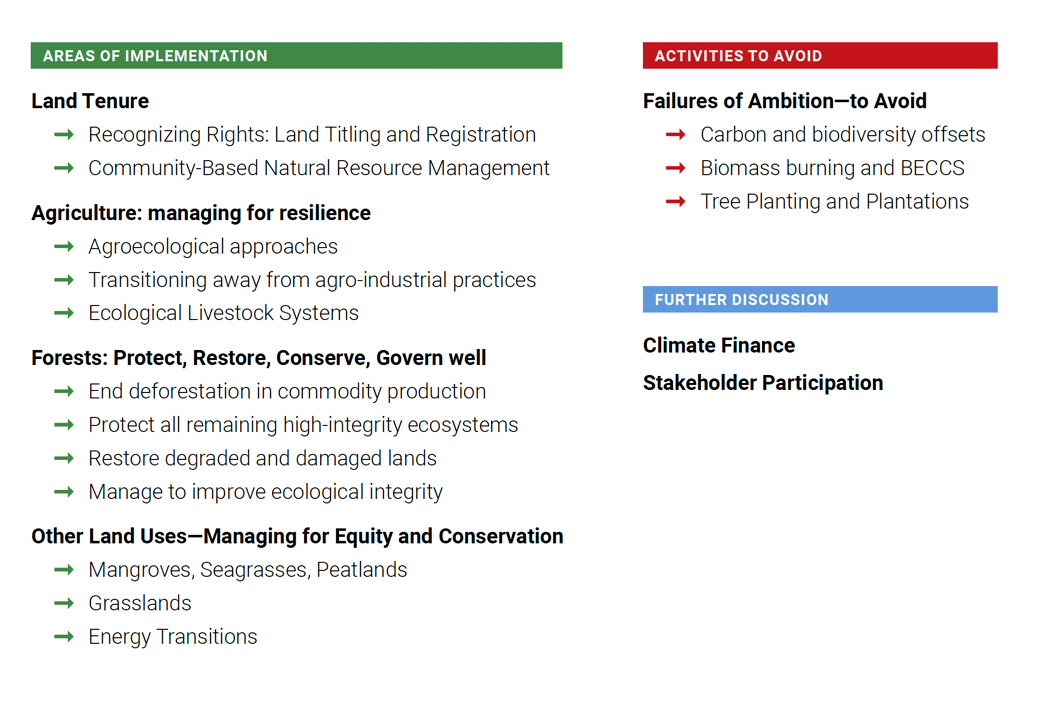Image resolution: width=1038 pixels, height=706 pixels.
Task: Click the red arrow beside Tree Planting and Plantations
Action: click(676, 201)
